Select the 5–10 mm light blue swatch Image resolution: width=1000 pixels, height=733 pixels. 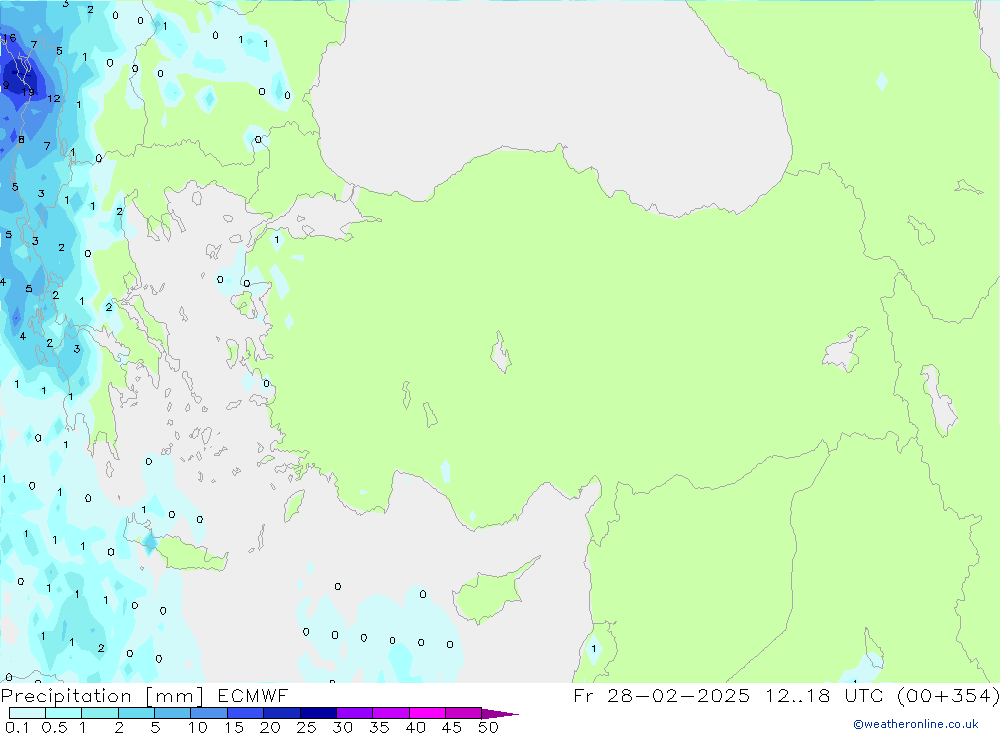coord(173,713)
